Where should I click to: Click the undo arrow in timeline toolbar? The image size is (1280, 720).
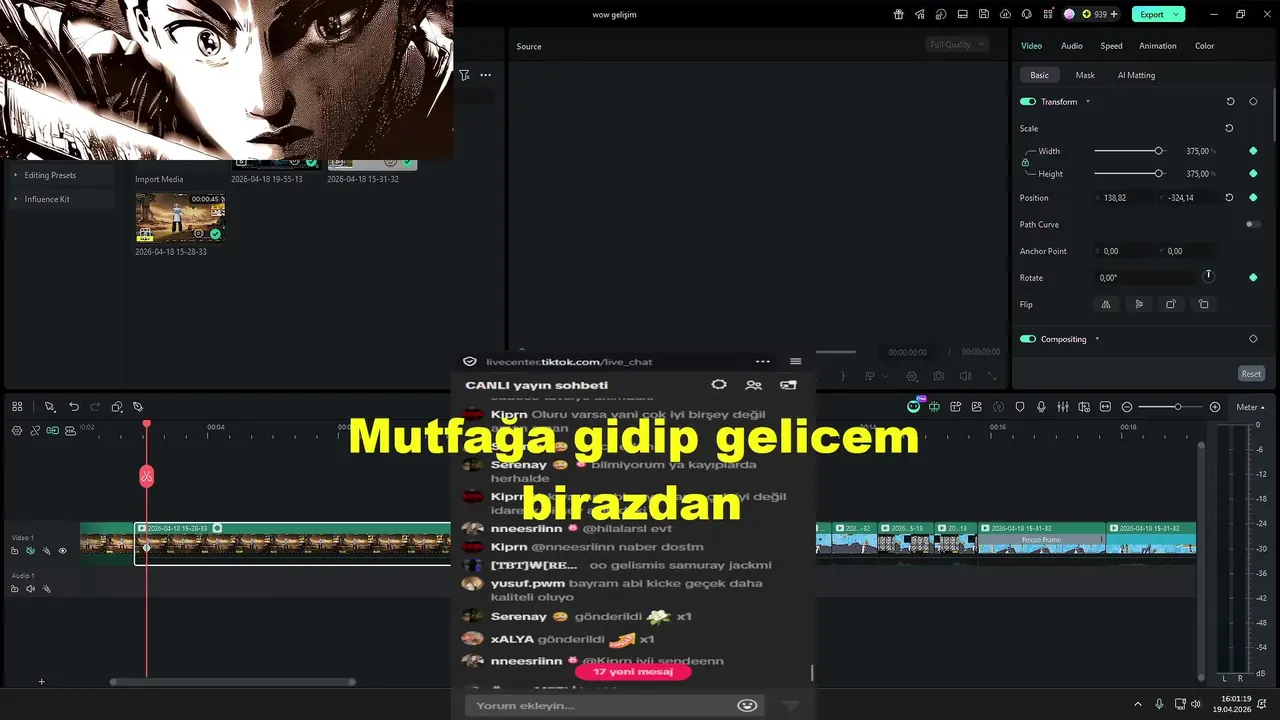(x=74, y=407)
